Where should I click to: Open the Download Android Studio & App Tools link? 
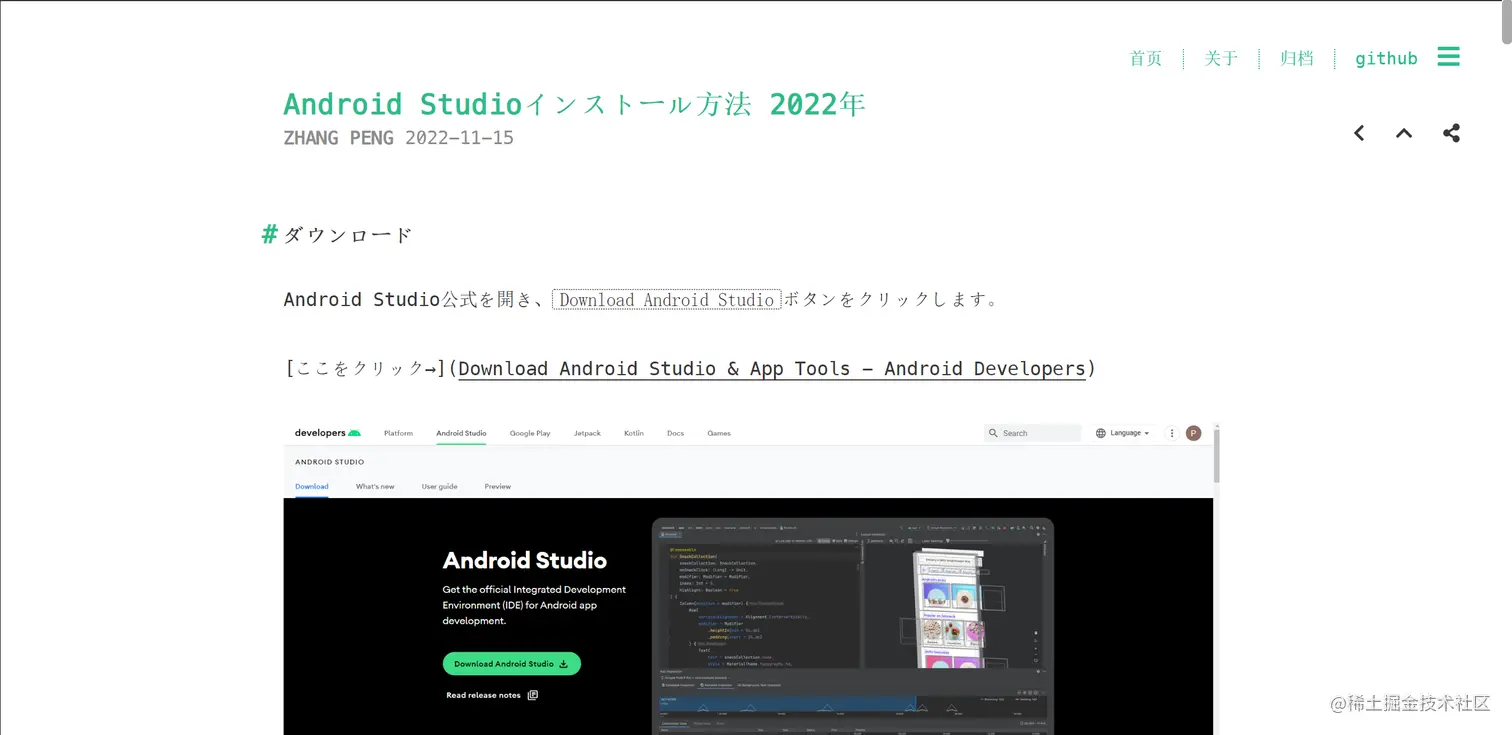tap(770, 368)
